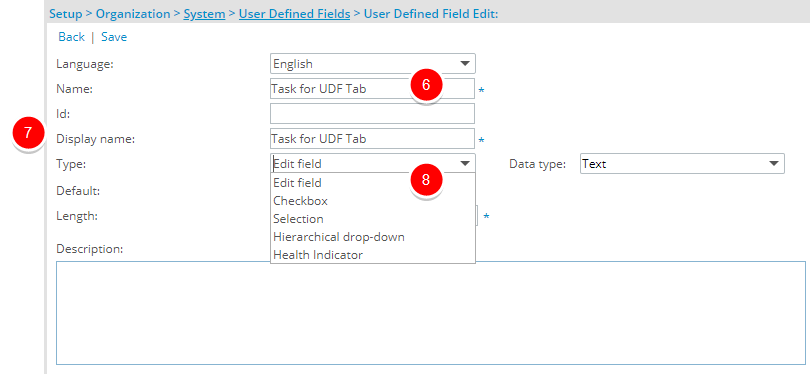The image size is (810, 374).
Task: Click the red step 7 marker
Action: pyautogui.click(x=28, y=133)
